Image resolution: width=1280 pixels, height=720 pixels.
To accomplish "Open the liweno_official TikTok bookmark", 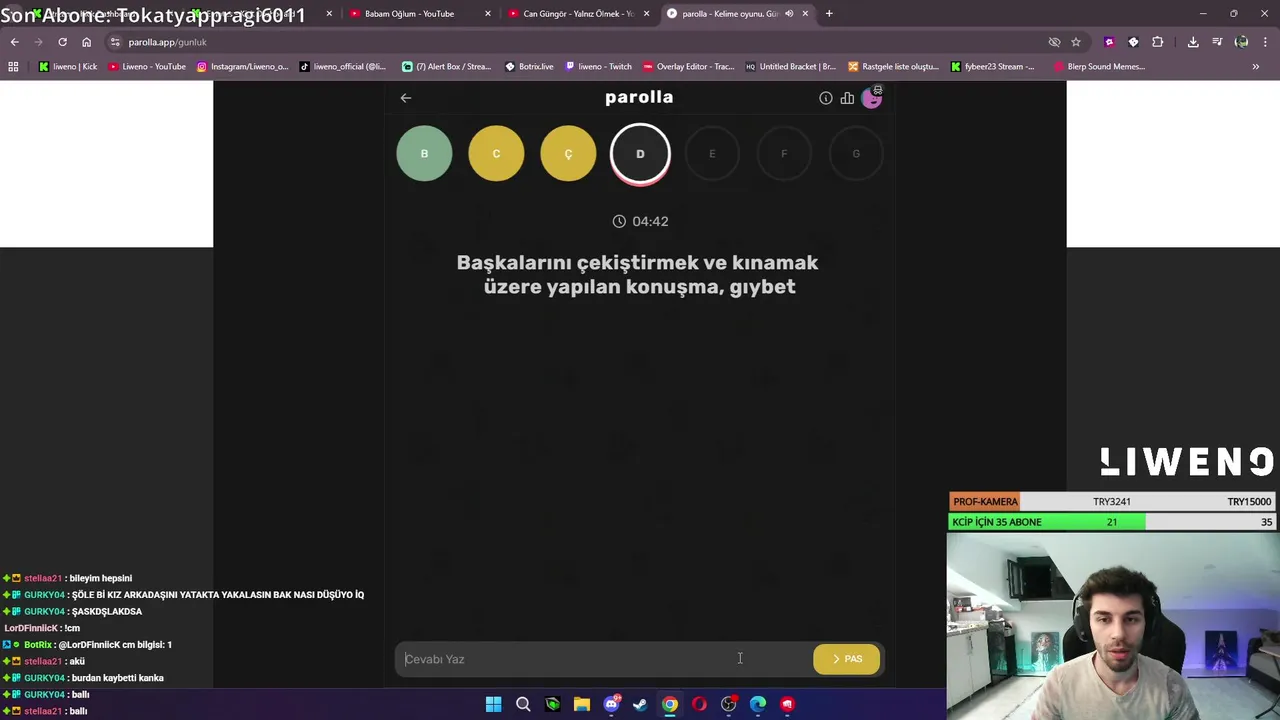I will [343, 67].
